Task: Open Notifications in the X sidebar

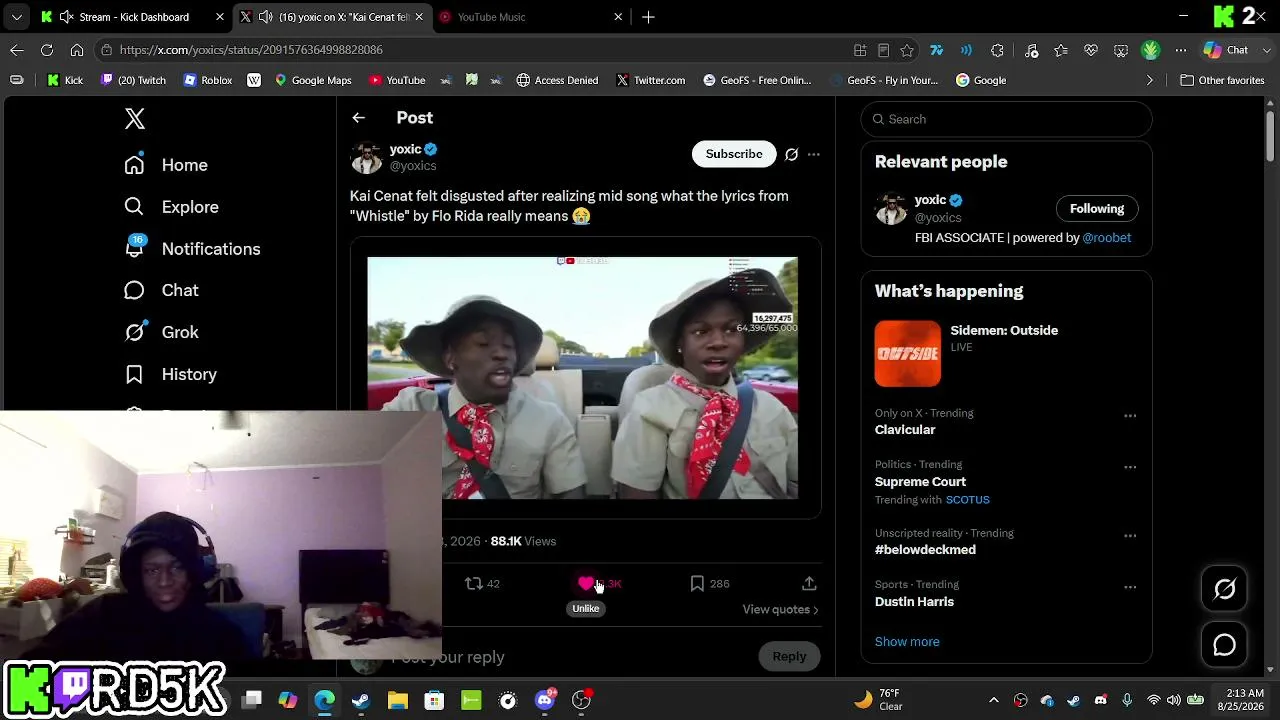Action: (x=192, y=249)
